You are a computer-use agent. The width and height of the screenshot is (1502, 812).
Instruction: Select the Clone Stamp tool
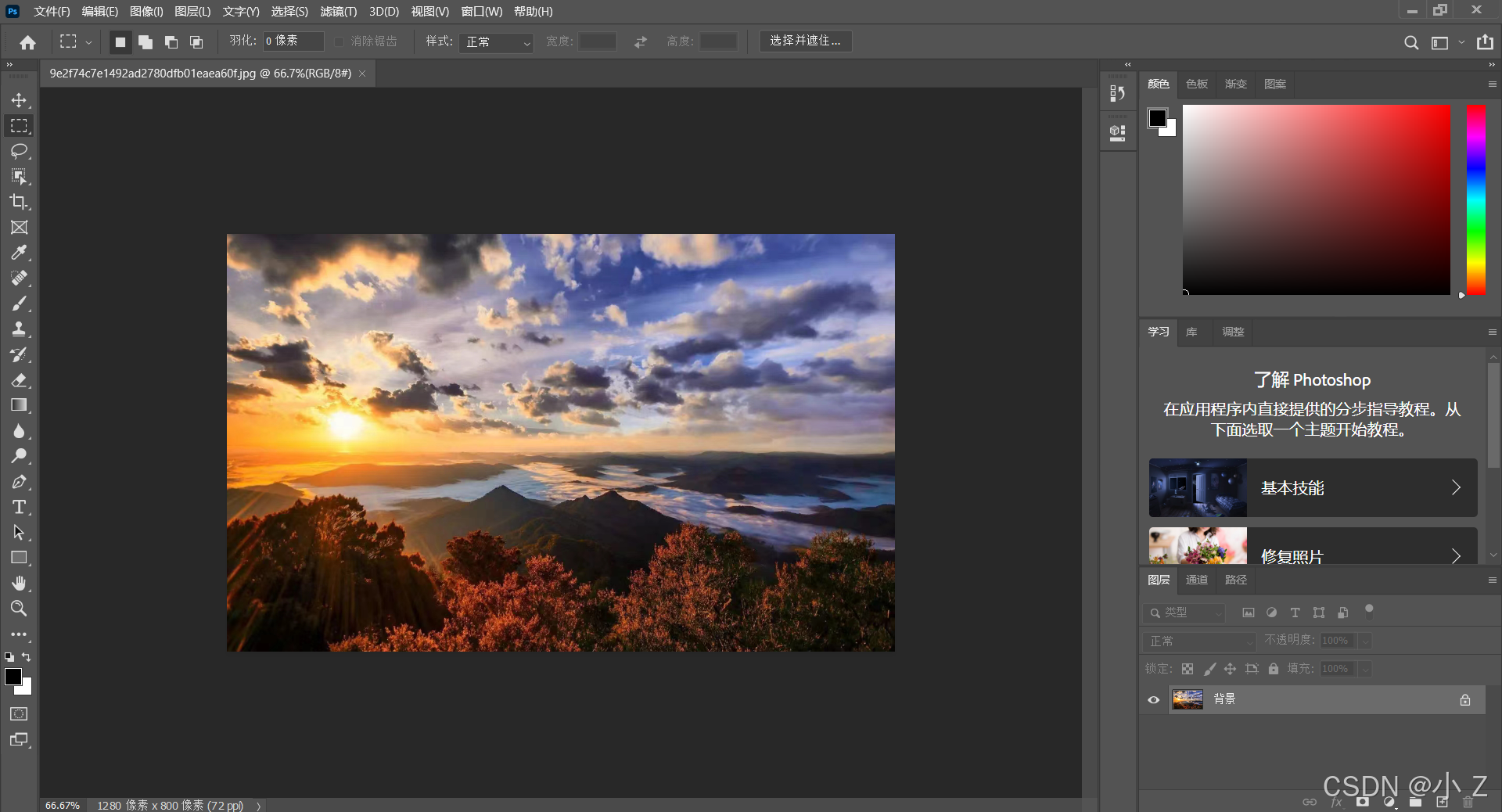(19, 329)
